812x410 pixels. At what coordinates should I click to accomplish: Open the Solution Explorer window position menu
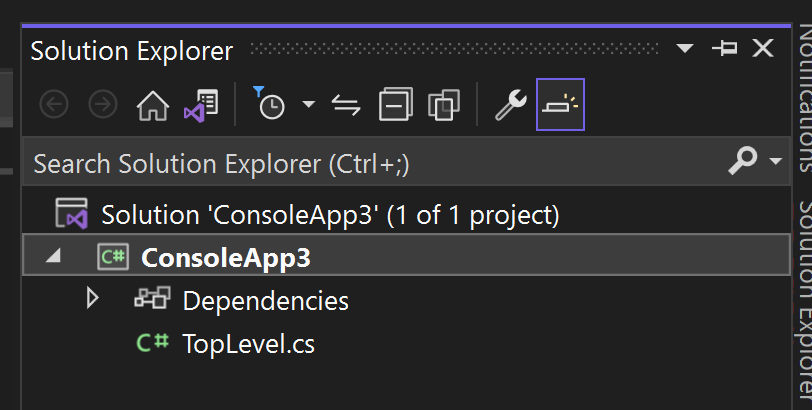(x=685, y=49)
